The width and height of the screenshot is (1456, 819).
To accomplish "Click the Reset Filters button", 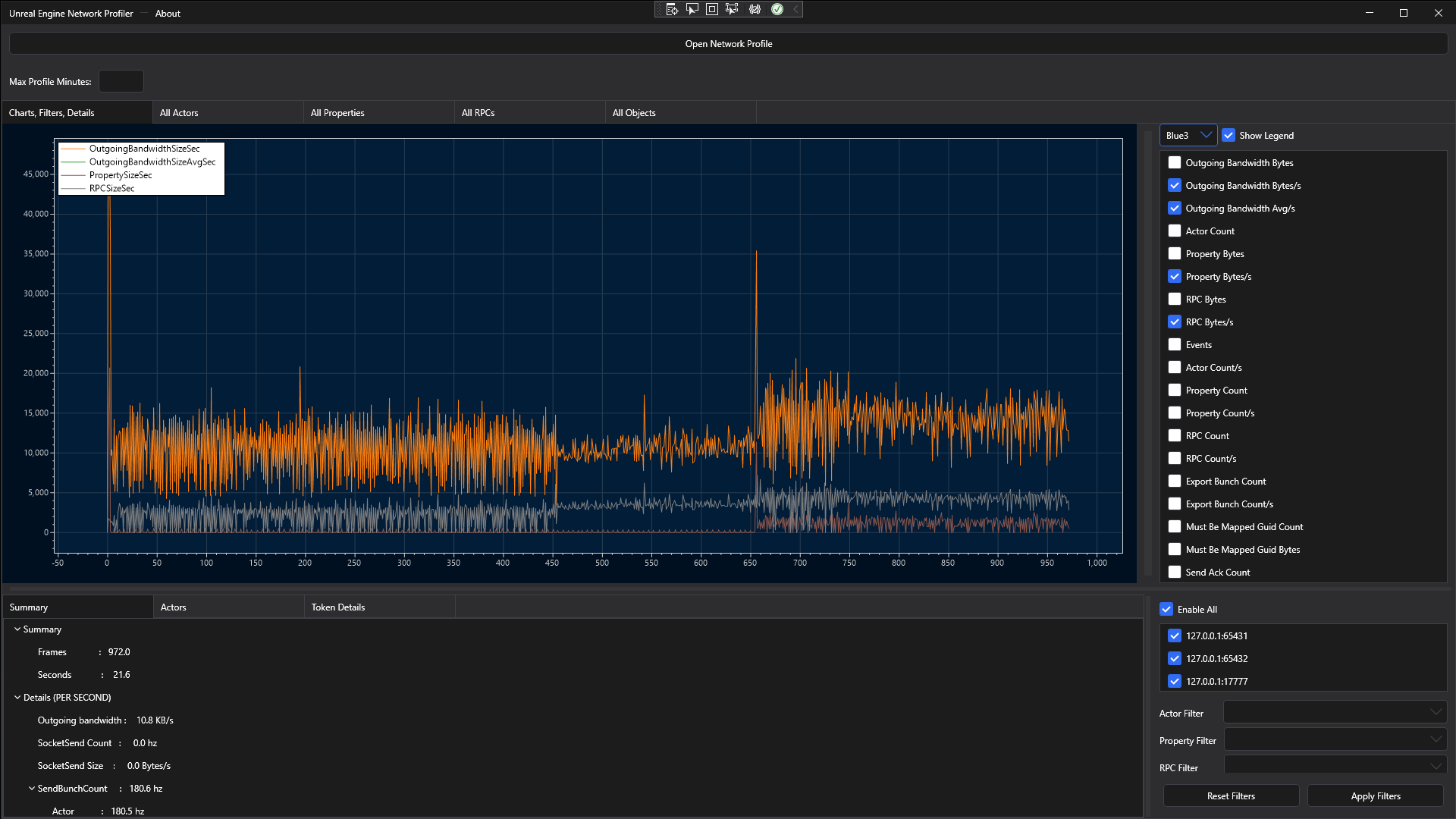I will point(1231,795).
